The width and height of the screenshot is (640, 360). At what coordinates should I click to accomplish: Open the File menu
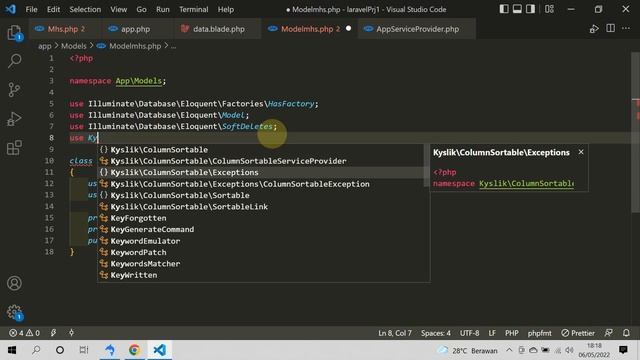point(31,9)
